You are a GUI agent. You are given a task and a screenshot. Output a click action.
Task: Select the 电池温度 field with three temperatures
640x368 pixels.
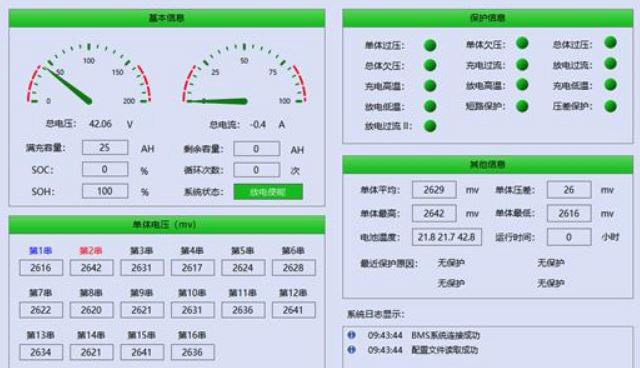pos(447,237)
